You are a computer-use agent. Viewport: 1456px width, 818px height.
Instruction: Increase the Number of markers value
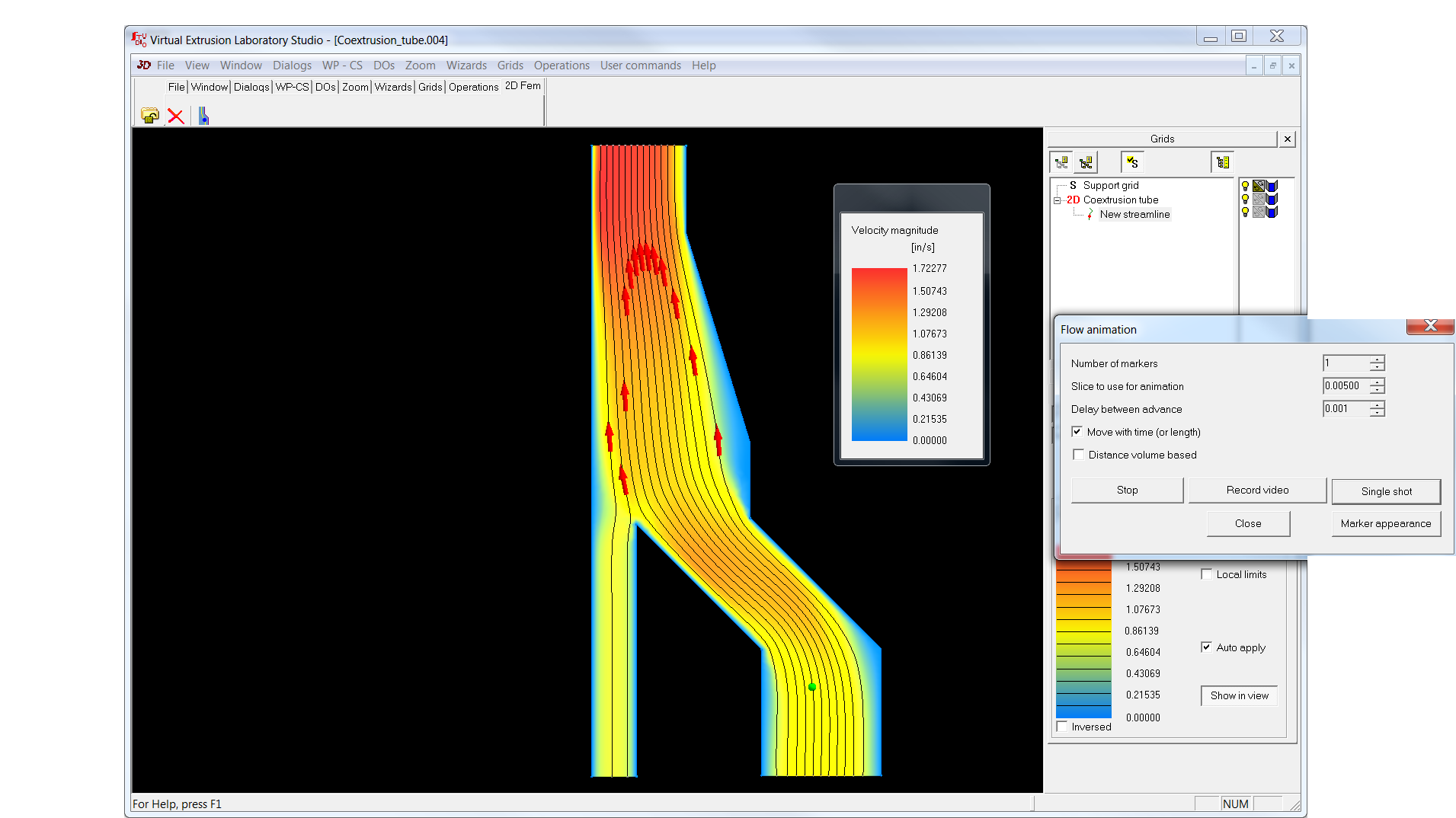(x=1377, y=359)
